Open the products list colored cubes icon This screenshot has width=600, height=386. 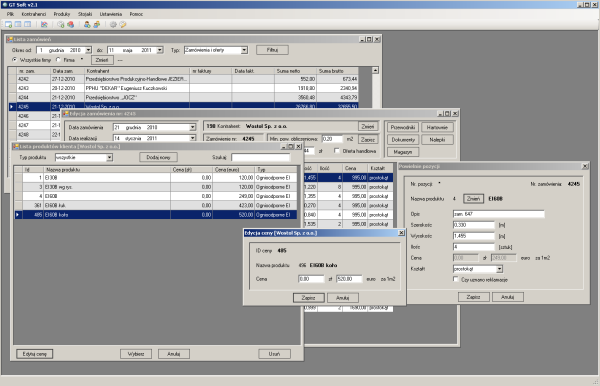point(70,24)
